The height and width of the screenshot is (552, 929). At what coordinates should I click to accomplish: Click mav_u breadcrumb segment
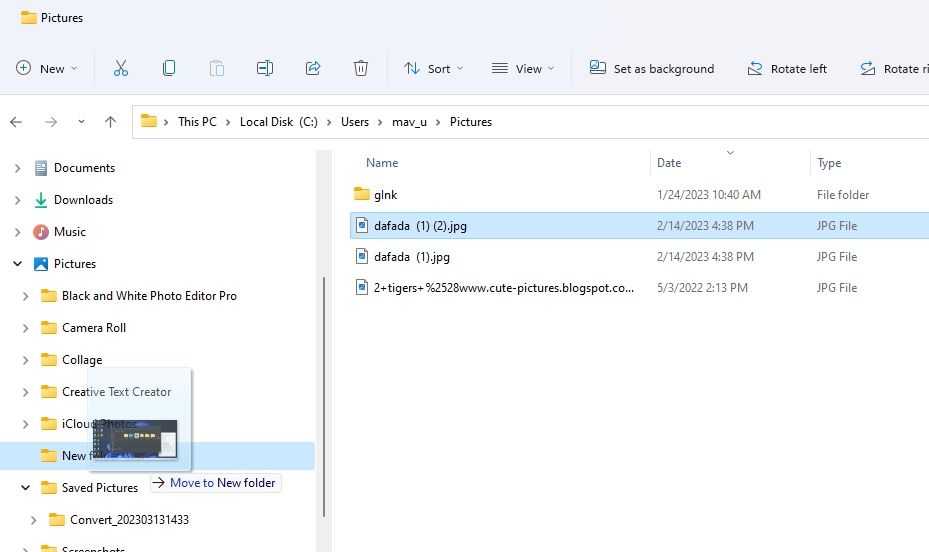409,122
